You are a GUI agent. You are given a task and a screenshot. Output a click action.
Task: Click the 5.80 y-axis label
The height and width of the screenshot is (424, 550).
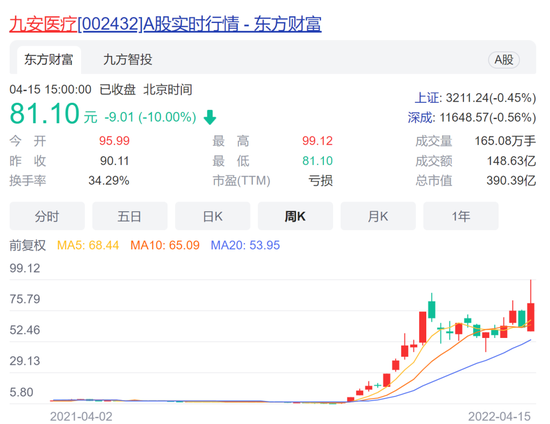pos(21,392)
